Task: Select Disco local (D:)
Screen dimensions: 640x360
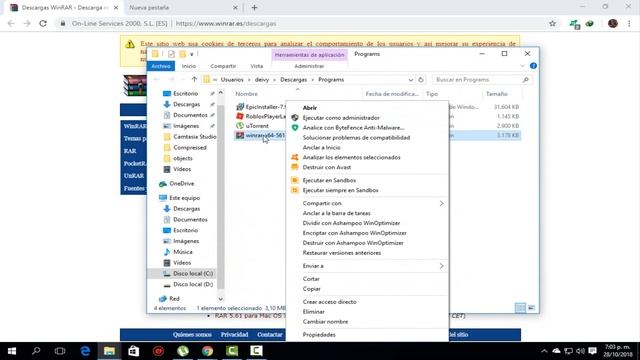Action: 193,284
